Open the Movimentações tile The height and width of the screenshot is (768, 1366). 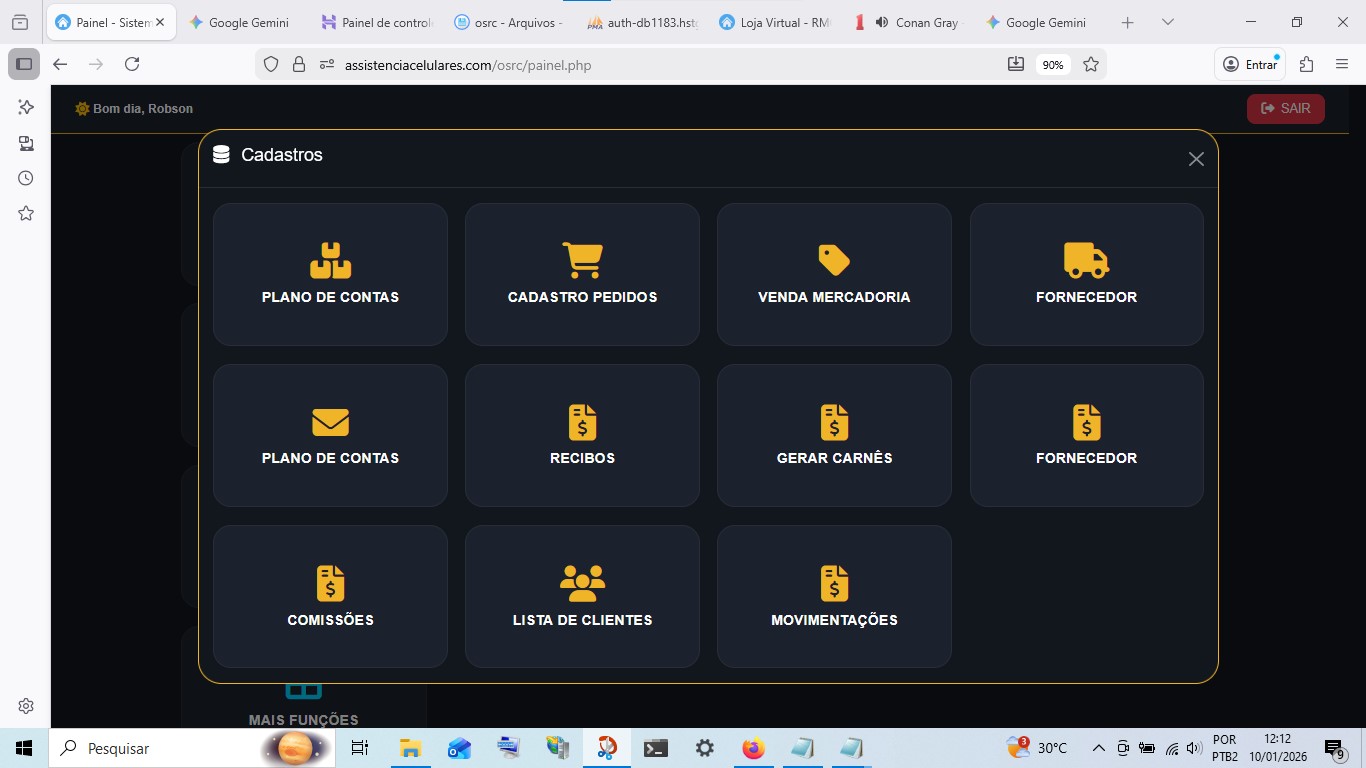[834, 597]
